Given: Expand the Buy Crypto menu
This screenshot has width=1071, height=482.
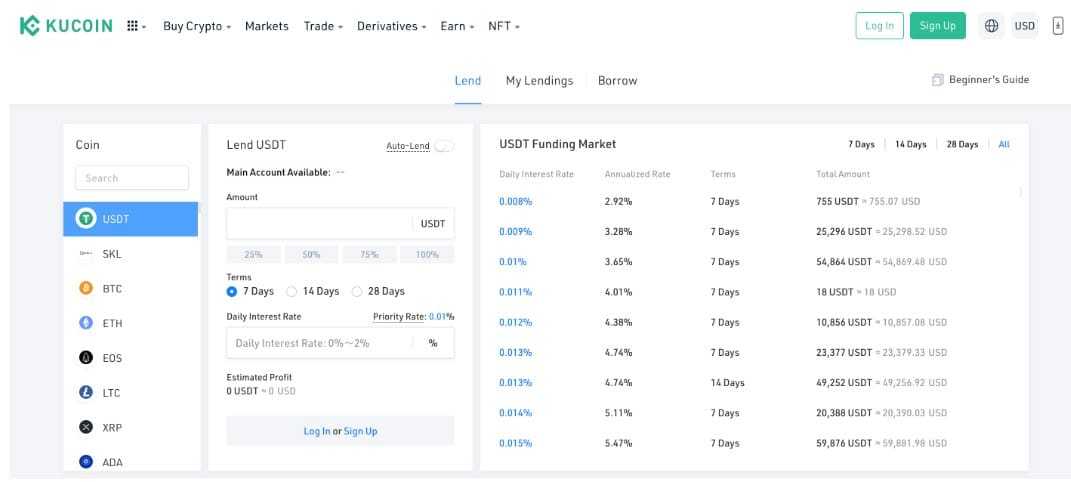Looking at the screenshot, I should (197, 26).
